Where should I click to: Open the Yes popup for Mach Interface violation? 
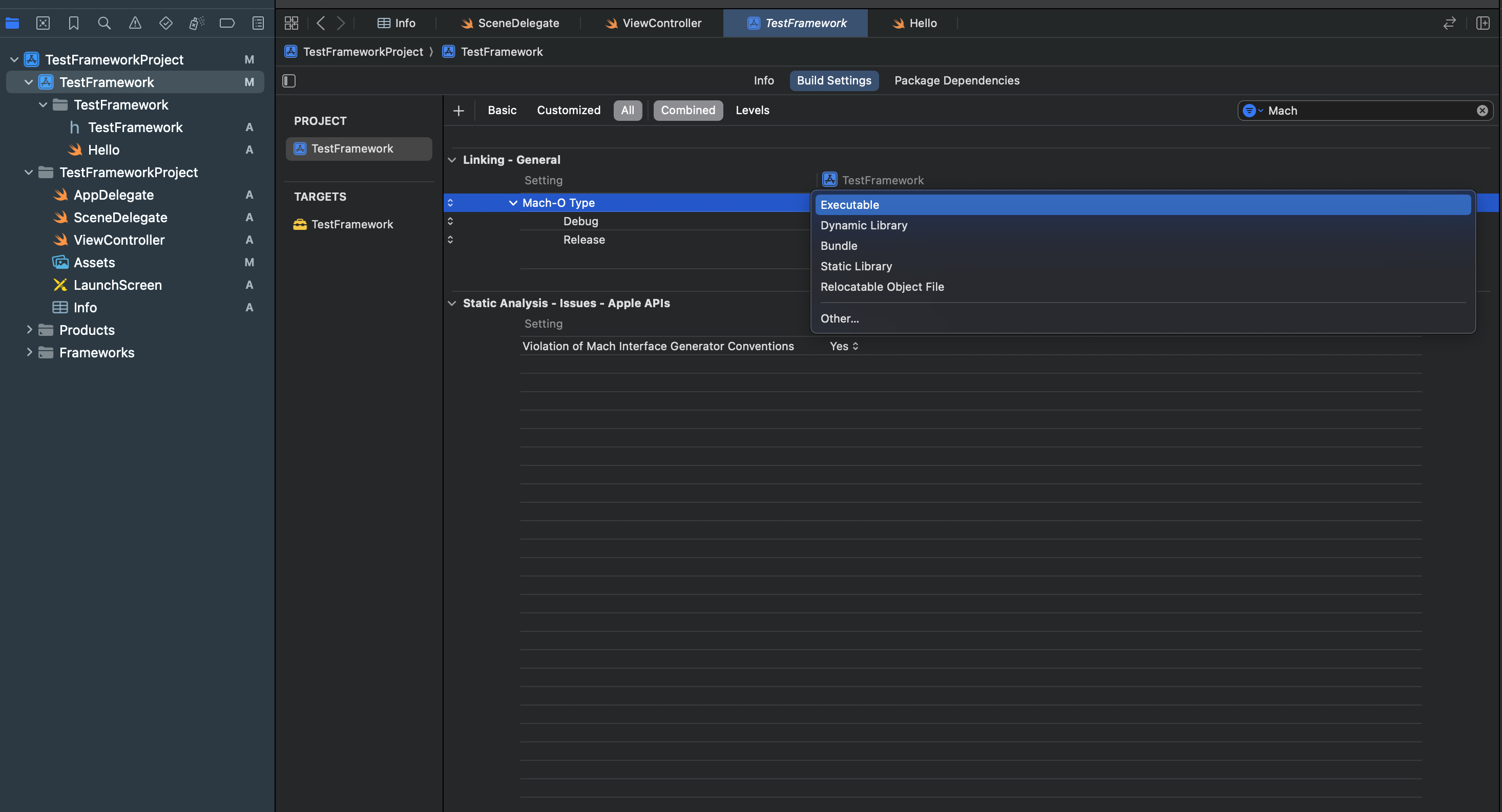pos(844,346)
